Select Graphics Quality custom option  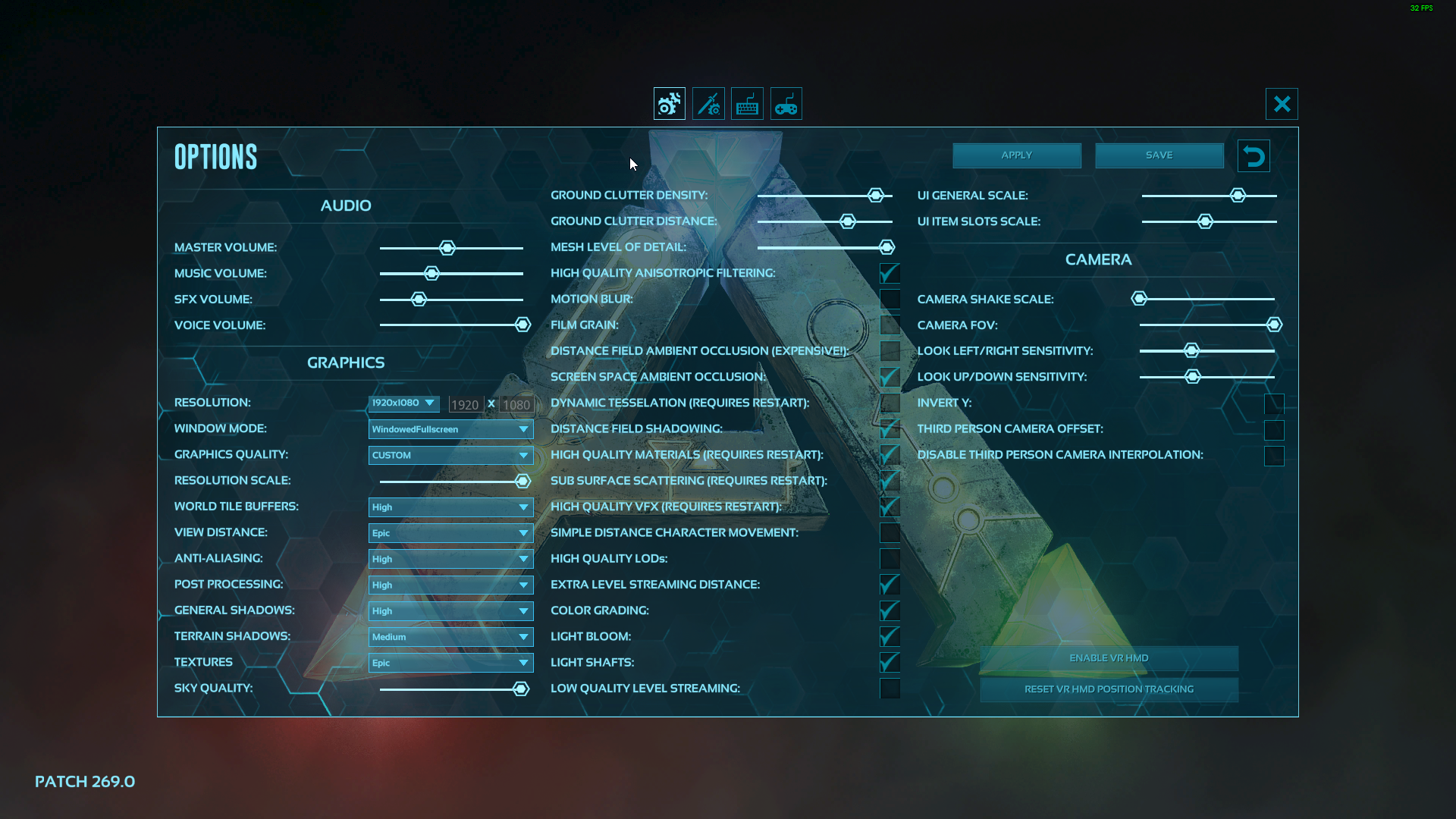pyautogui.click(x=449, y=454)
